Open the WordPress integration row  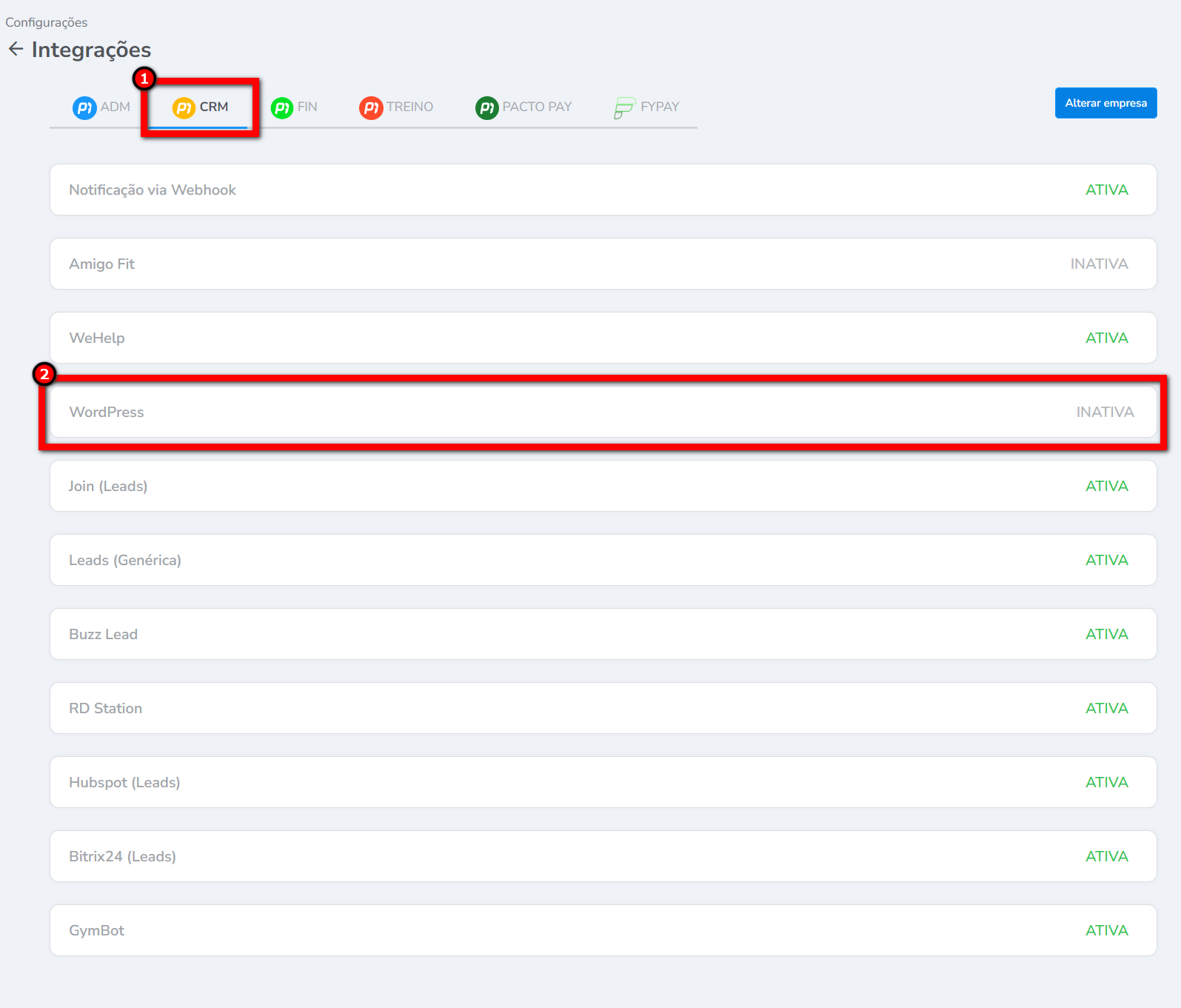(x=107, y=413)
